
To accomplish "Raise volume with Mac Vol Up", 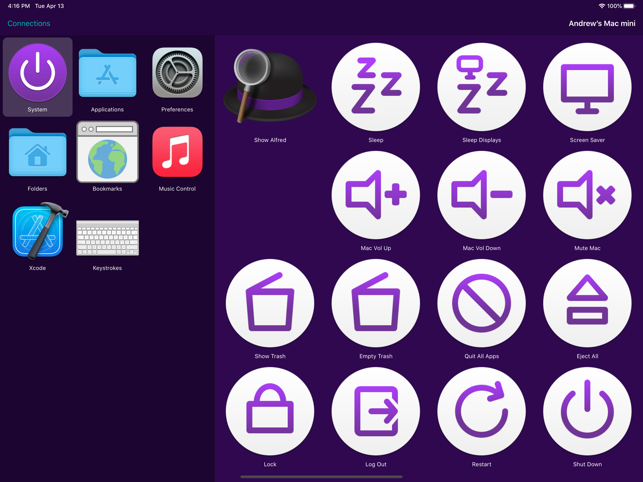I will (x=376, y=195).
